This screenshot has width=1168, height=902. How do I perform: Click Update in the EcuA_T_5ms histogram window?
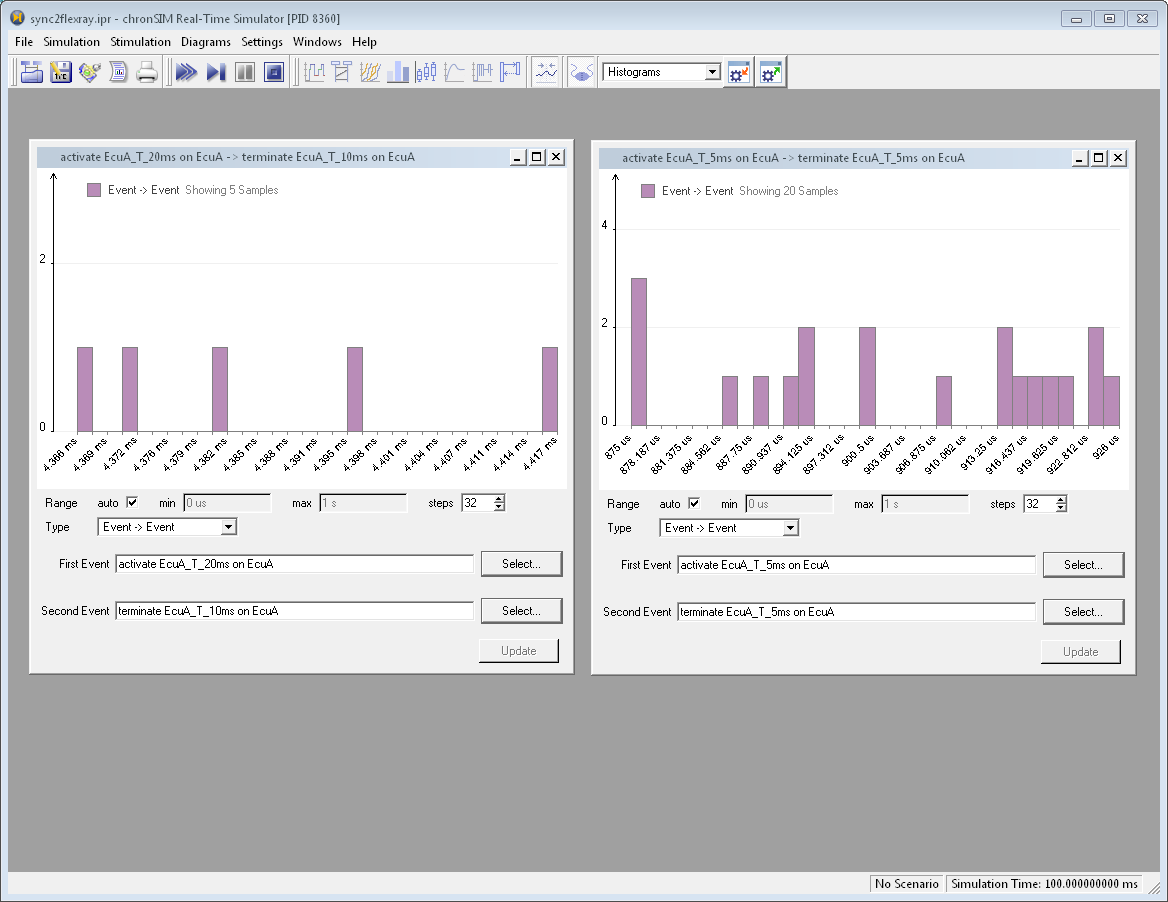(x=1080, y=651)
